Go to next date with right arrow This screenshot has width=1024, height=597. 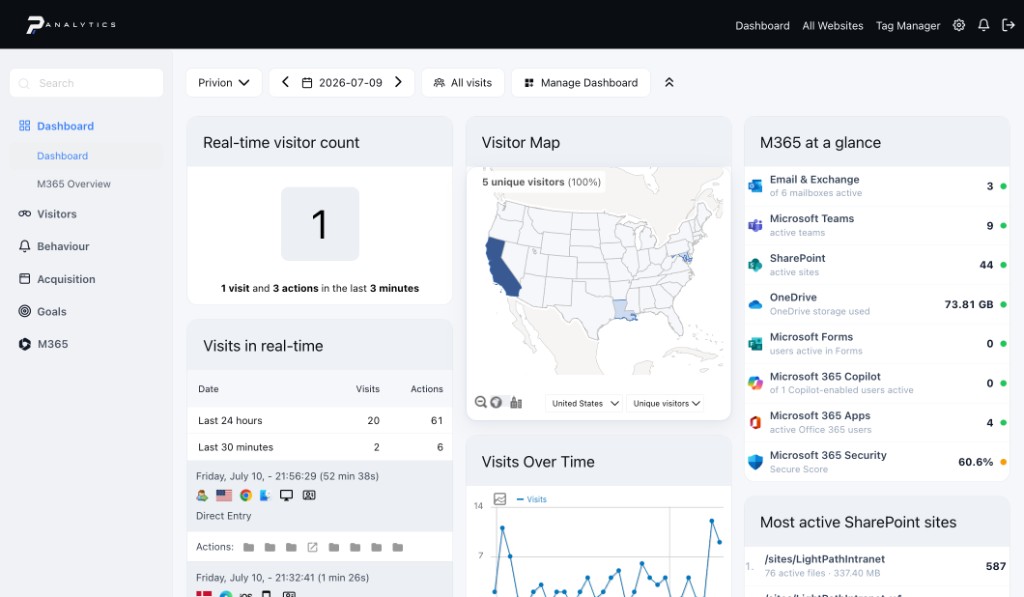tap(398, 82)
